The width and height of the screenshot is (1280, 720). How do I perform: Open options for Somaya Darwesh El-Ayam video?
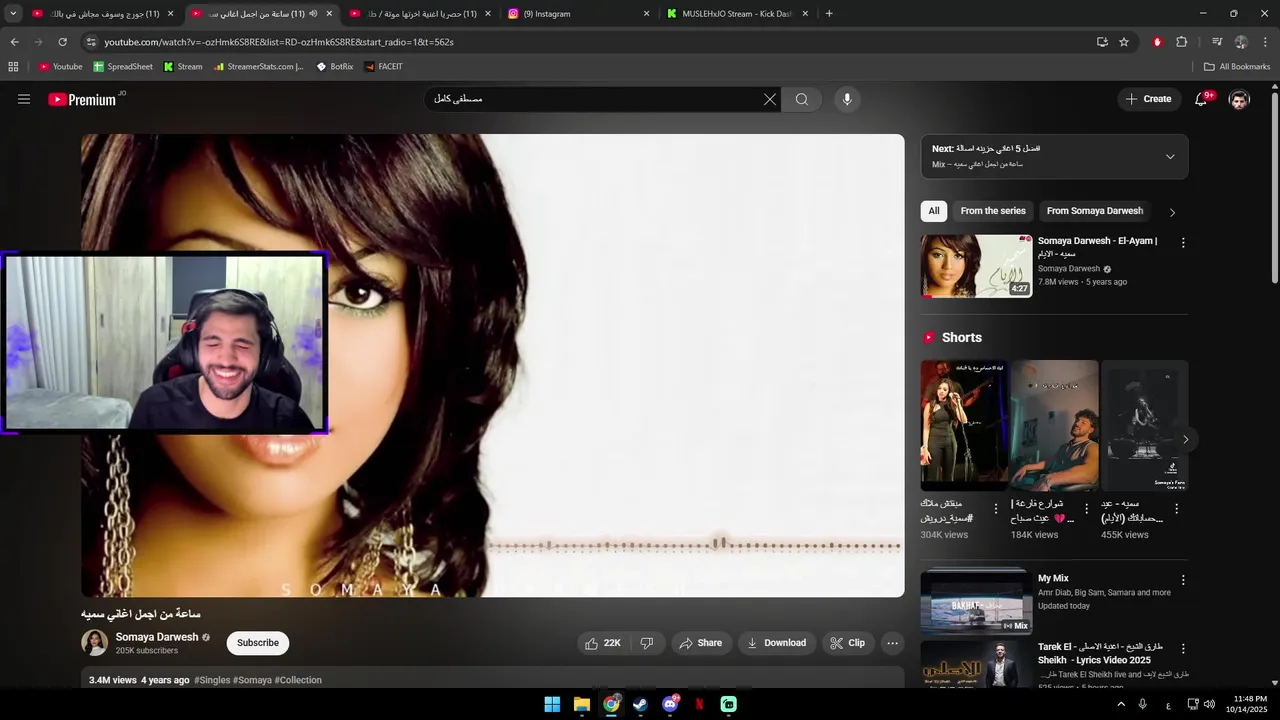pos(1183,243)
